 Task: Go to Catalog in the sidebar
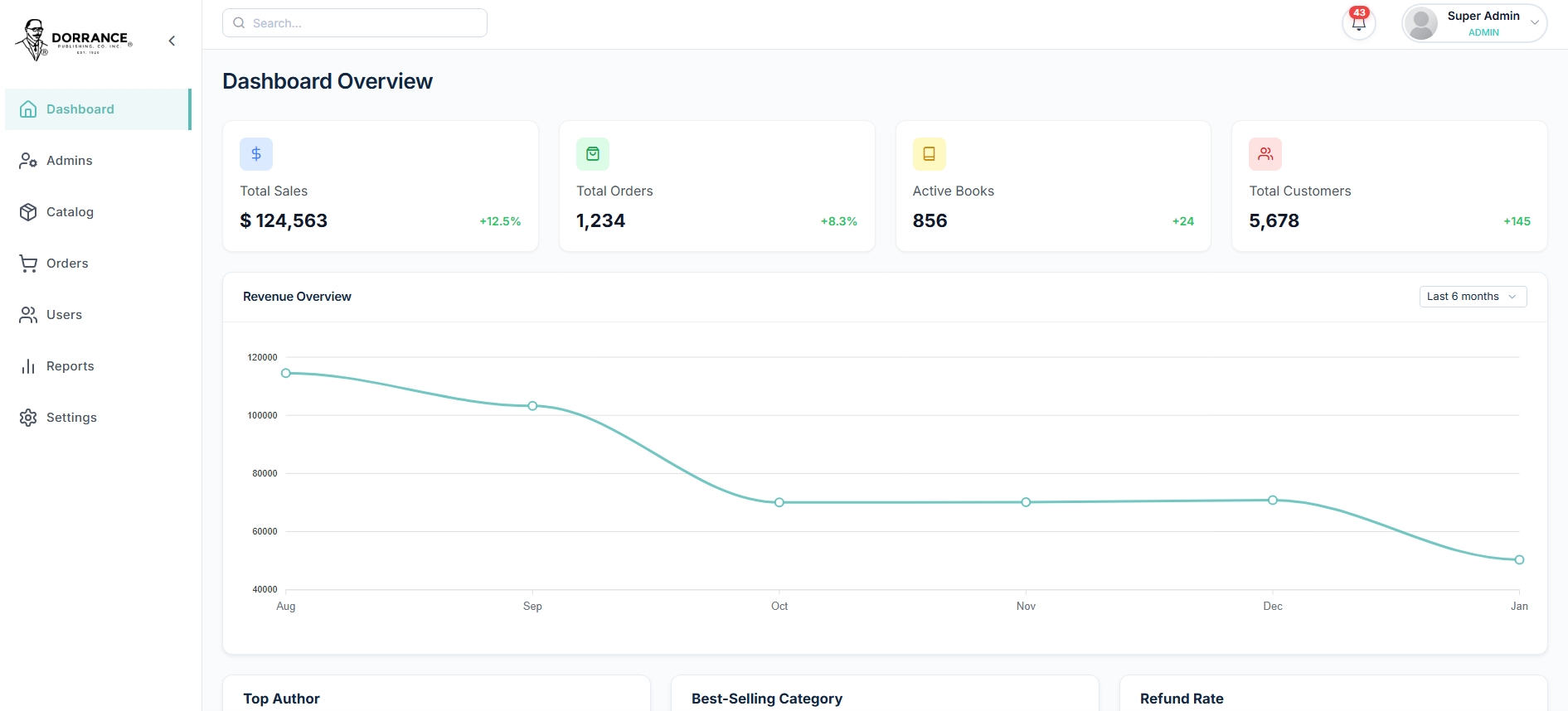pyautogui.click(x=70, y=212)
